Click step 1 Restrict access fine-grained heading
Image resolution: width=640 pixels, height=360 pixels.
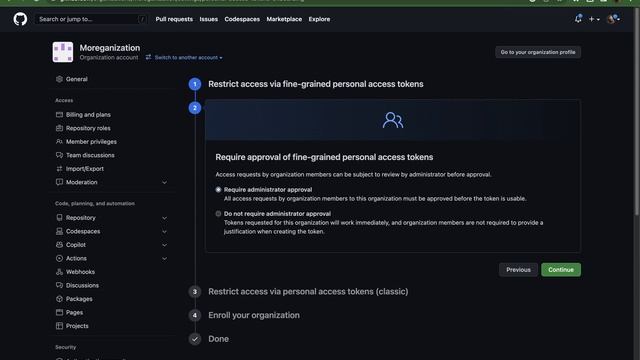(316, 84)
